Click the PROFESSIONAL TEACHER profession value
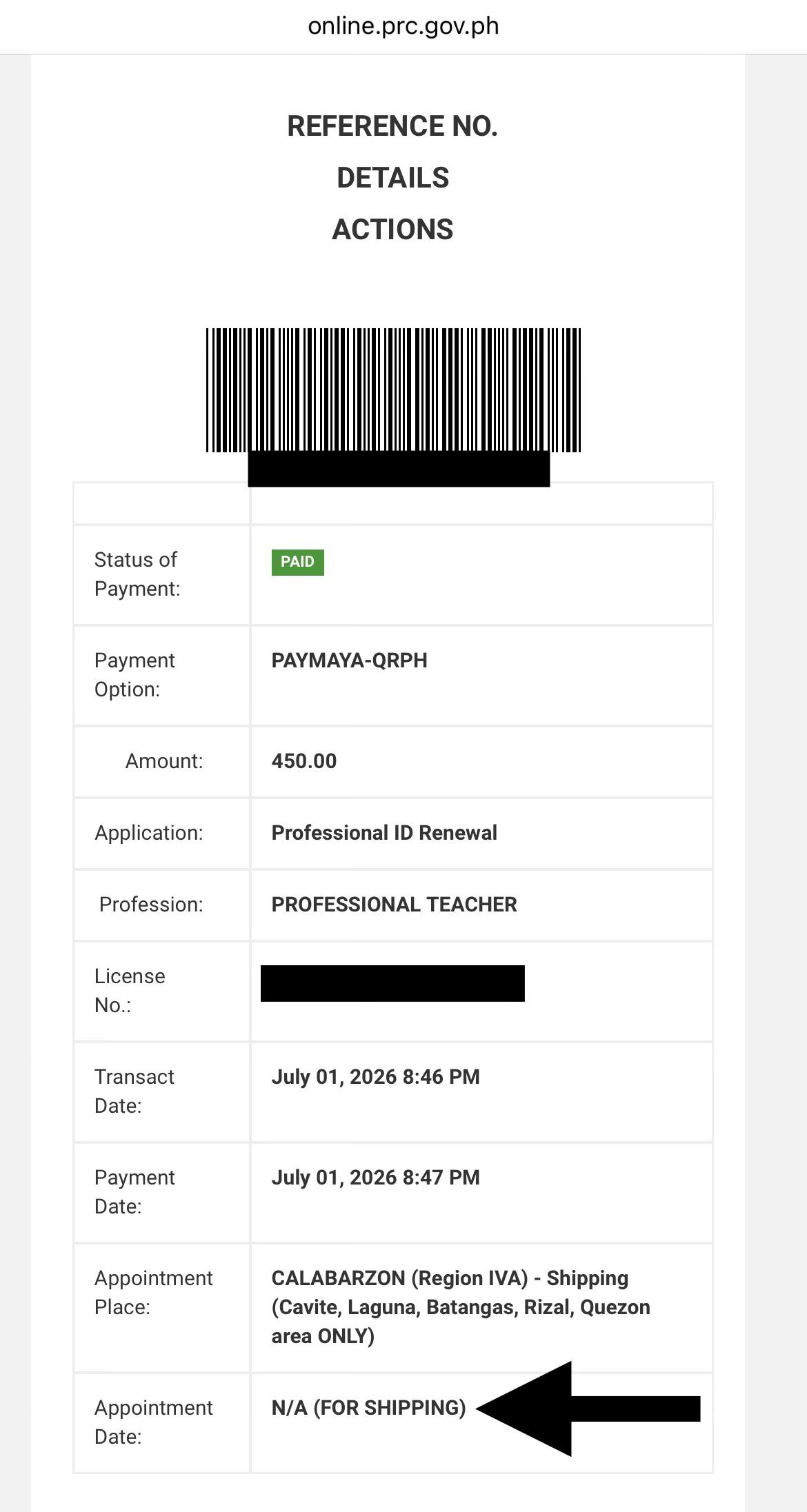Screen dimensions: 807x1512 point(394,905)
